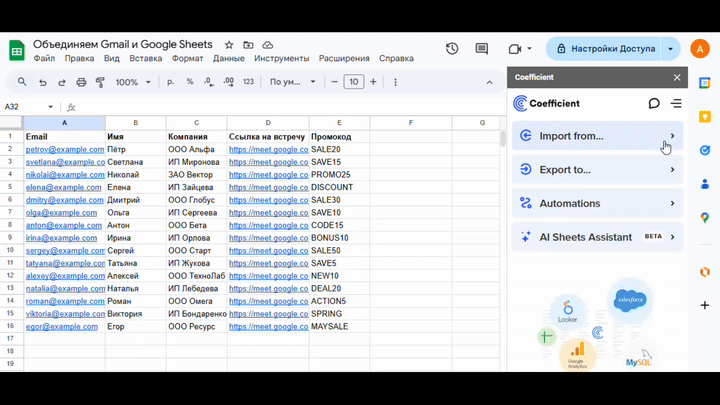Get more add-ons plus icon

click(x=705, y=305)
